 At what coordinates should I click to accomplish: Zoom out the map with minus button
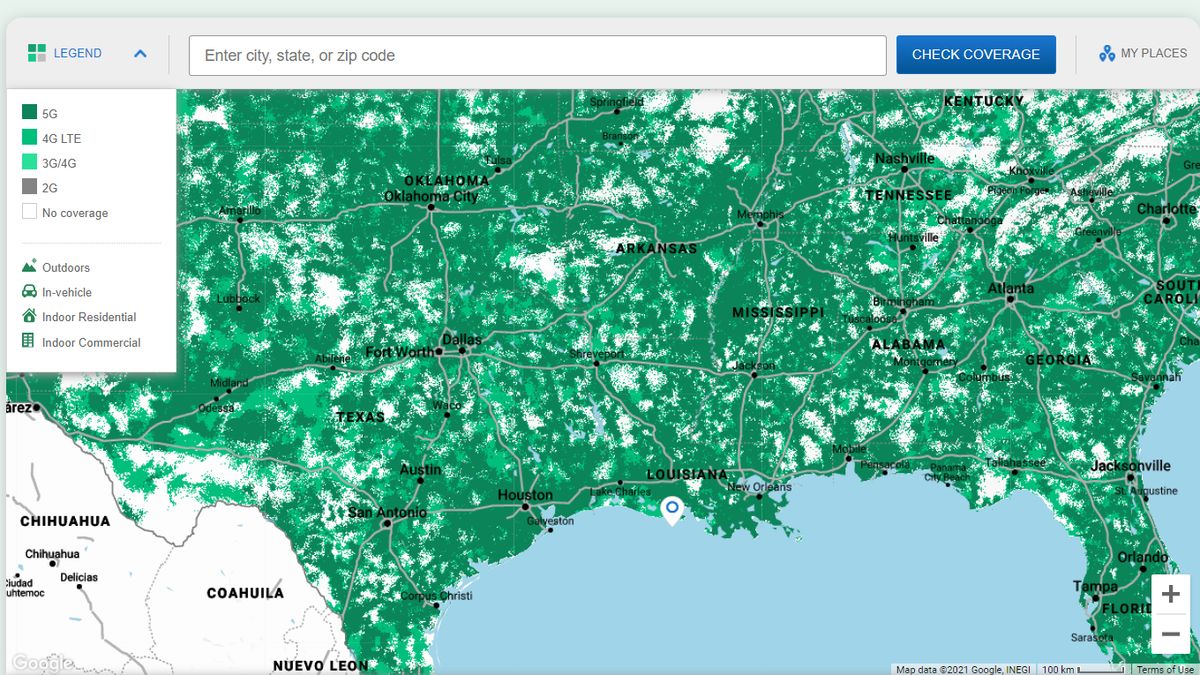click(x=1171, y=634)
